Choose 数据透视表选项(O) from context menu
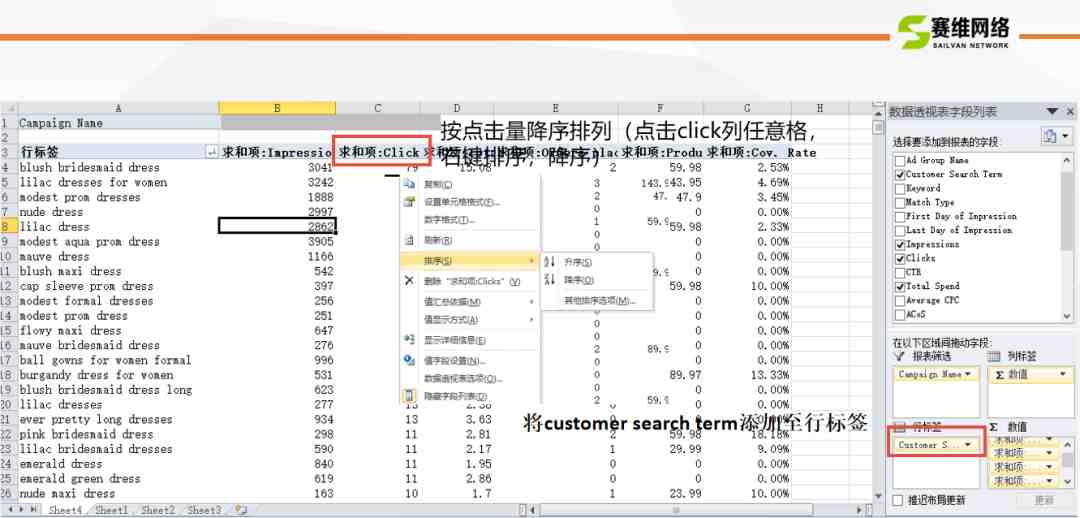The image size is (1080, 518). [x=463, y=379]
